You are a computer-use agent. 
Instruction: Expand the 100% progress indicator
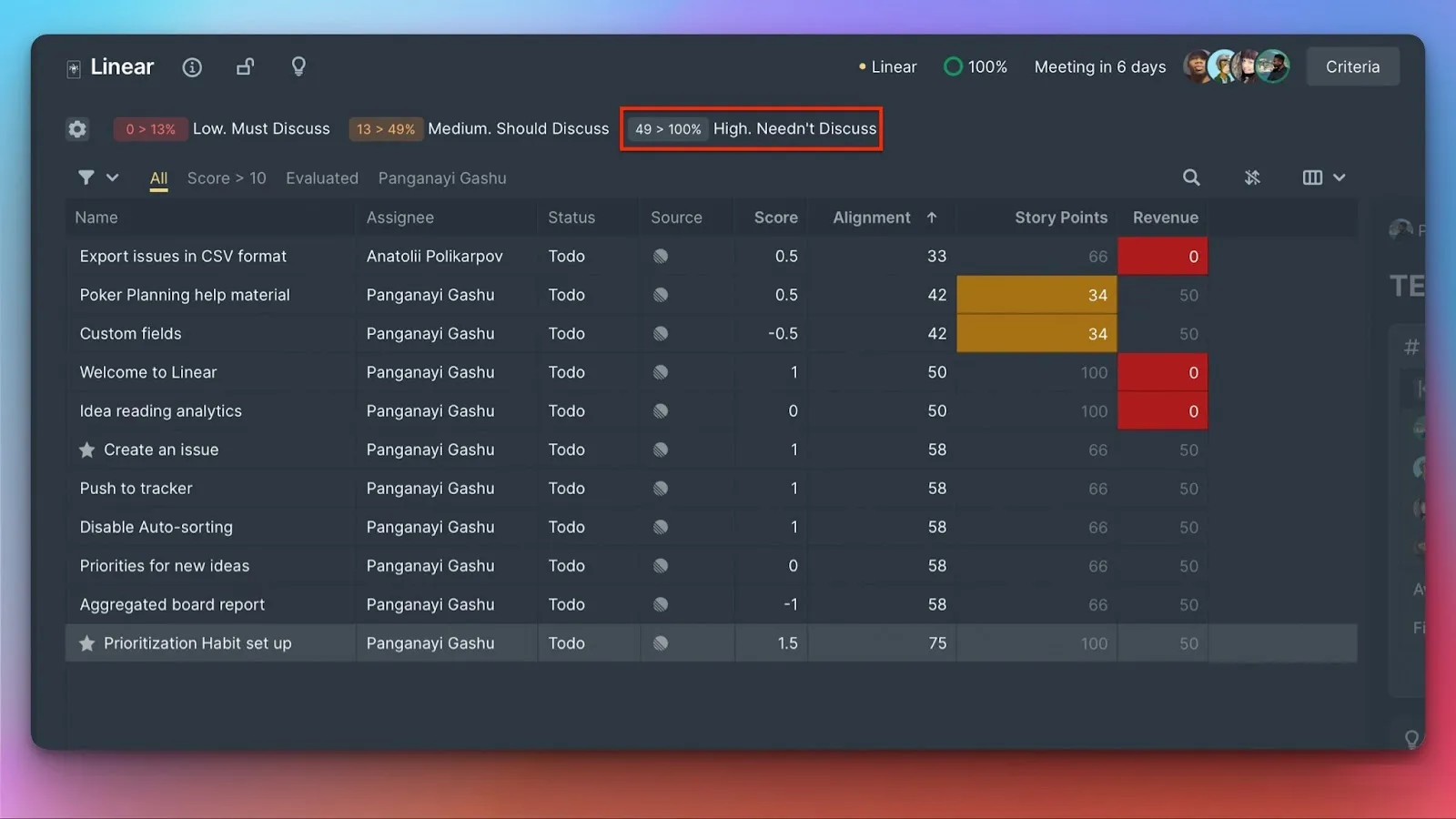pyautogui.click(x=976, y=67)
